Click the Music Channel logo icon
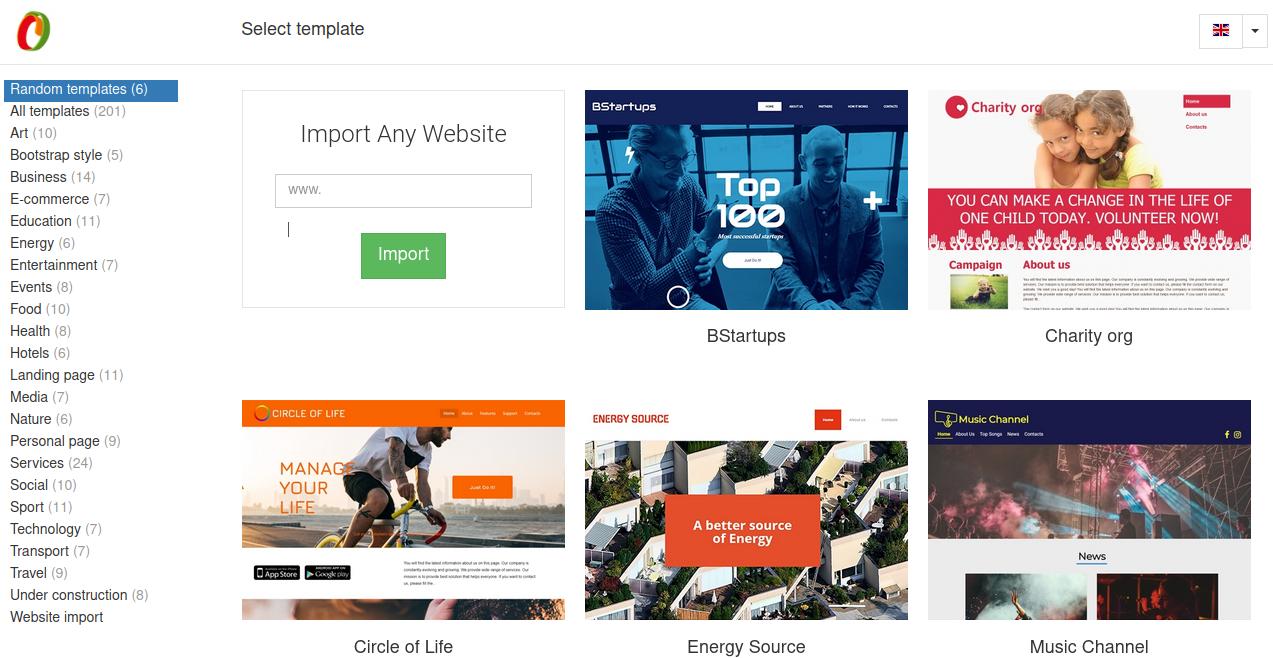 point(945,419)
